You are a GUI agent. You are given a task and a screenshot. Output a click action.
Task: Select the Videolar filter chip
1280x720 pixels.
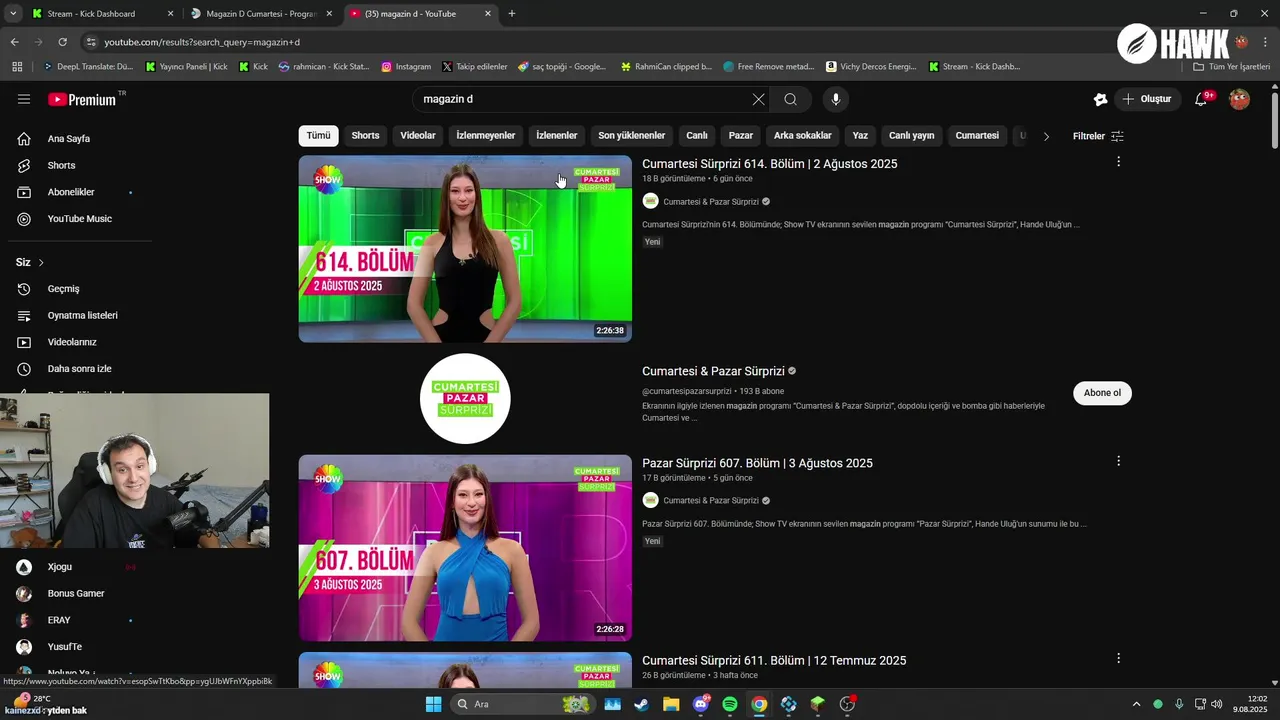click(418, 136)
